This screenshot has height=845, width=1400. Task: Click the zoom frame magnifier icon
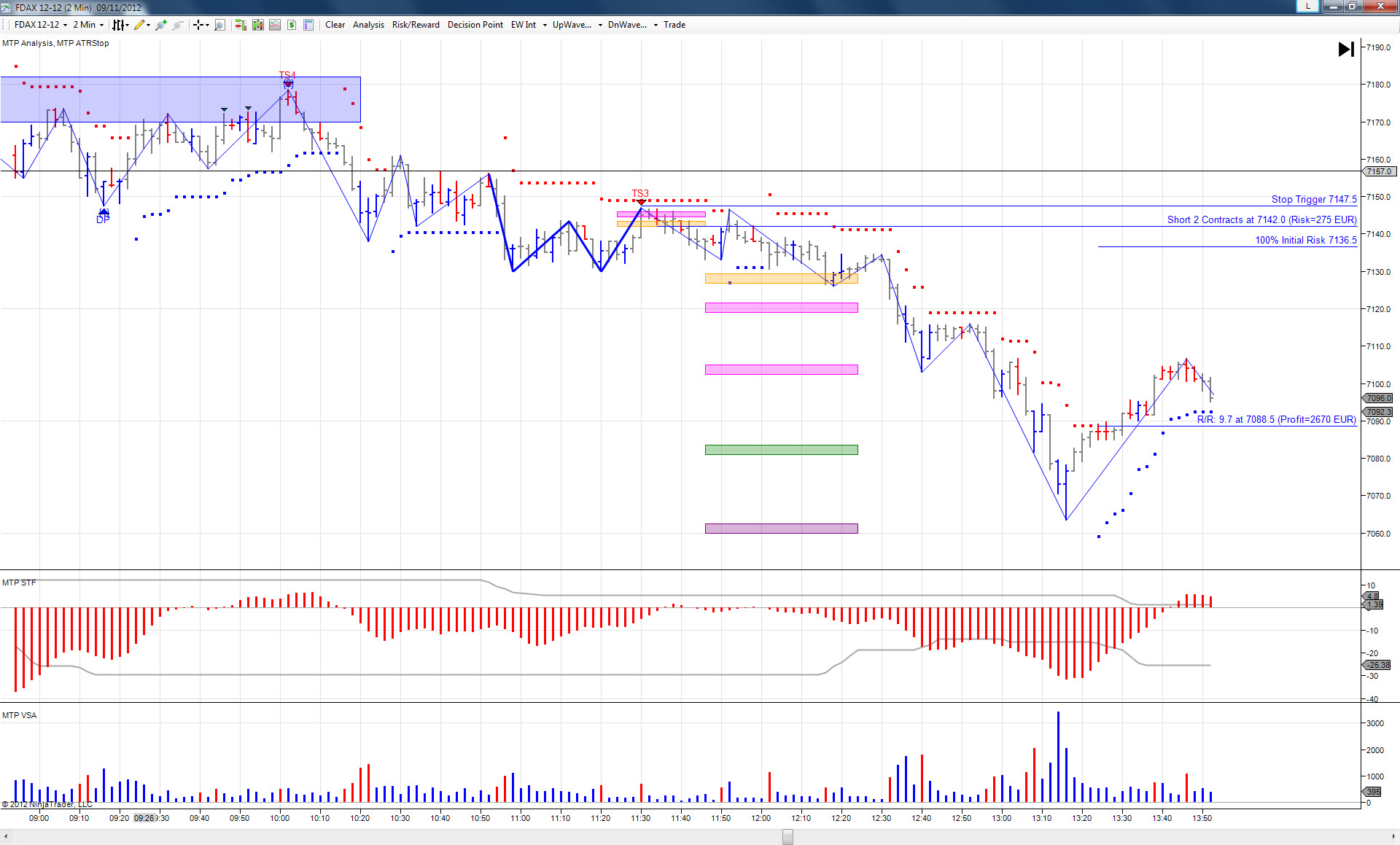(219, 25)
